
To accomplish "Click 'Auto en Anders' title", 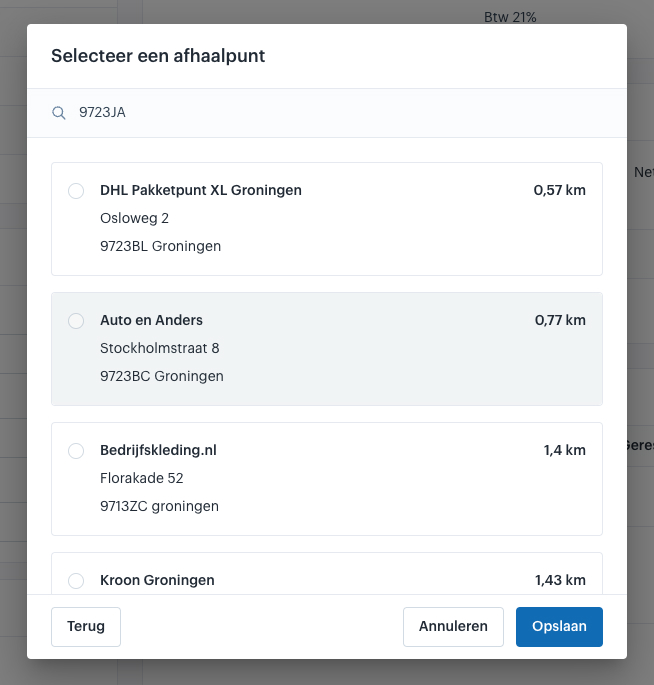I will (151, 320).
